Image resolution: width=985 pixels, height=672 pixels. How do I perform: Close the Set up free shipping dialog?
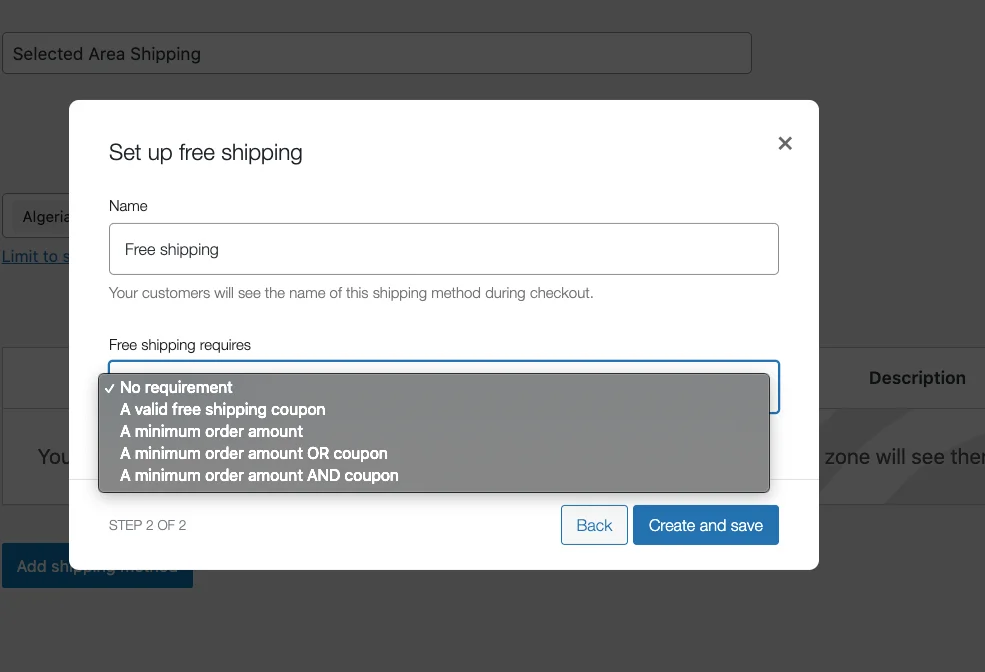click(785, 143)
